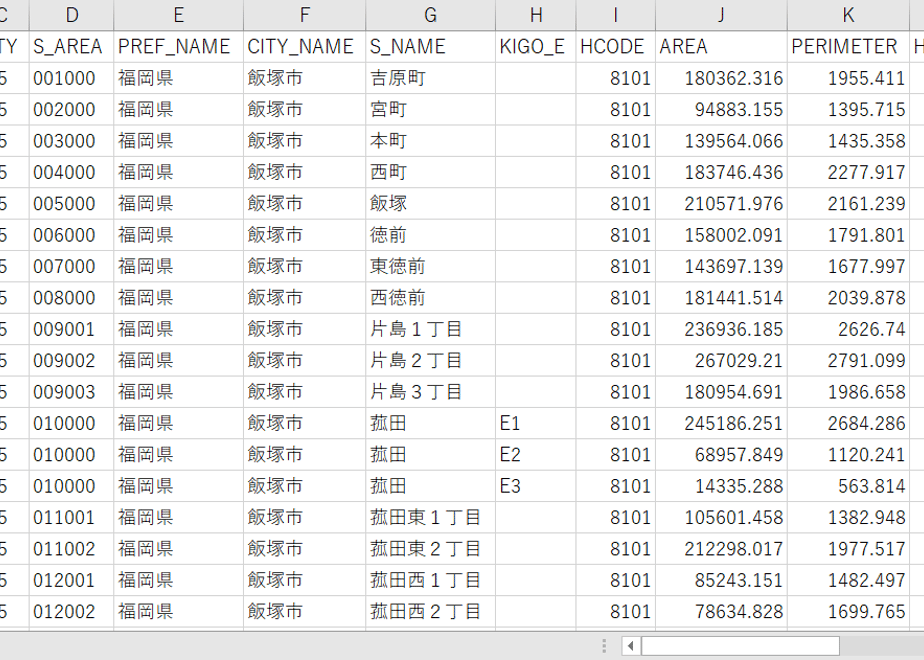924x660 pixels.
Task: Select column D header
Action: point(71,15)
